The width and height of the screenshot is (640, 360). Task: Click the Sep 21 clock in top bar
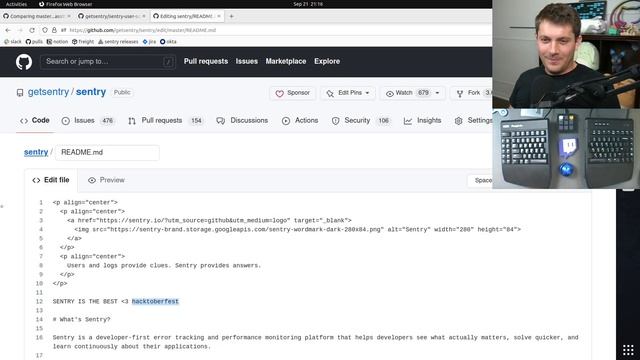308,4
